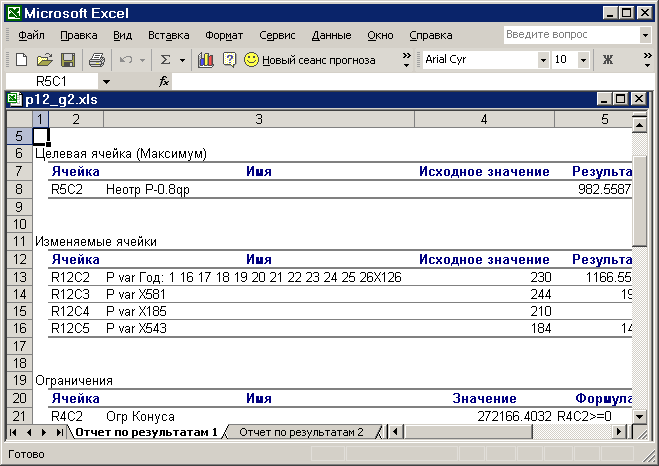This screenshot has height=466, width=659.
Task: Expand formatting toolbar options chevron
Action: (x=648, y=60)
